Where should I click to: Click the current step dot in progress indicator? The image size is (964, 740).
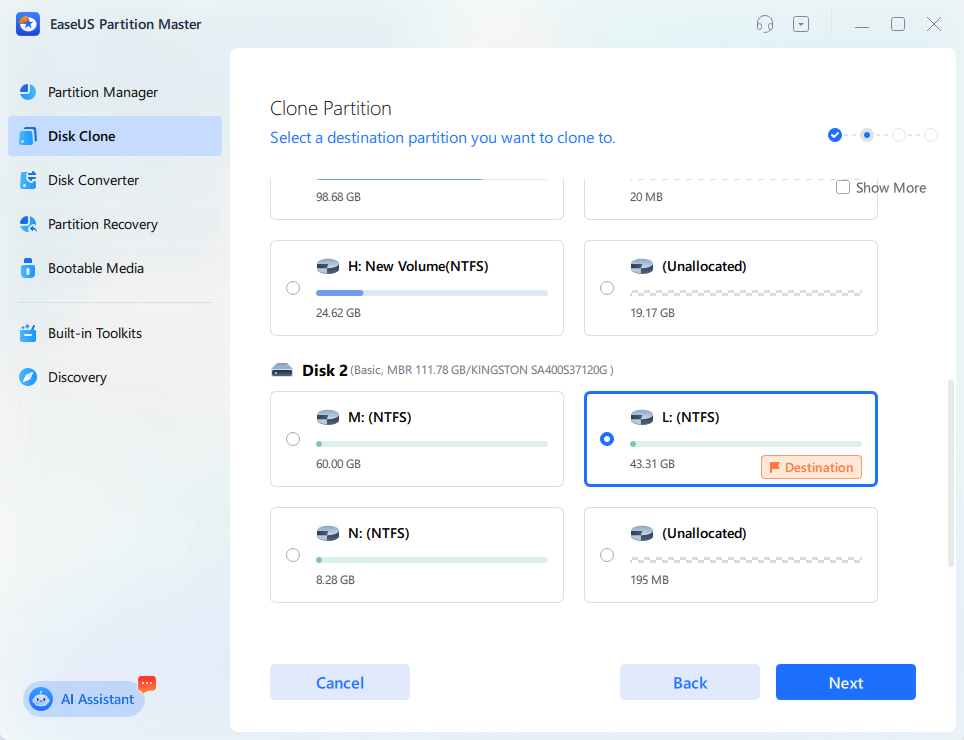[867, 135]
